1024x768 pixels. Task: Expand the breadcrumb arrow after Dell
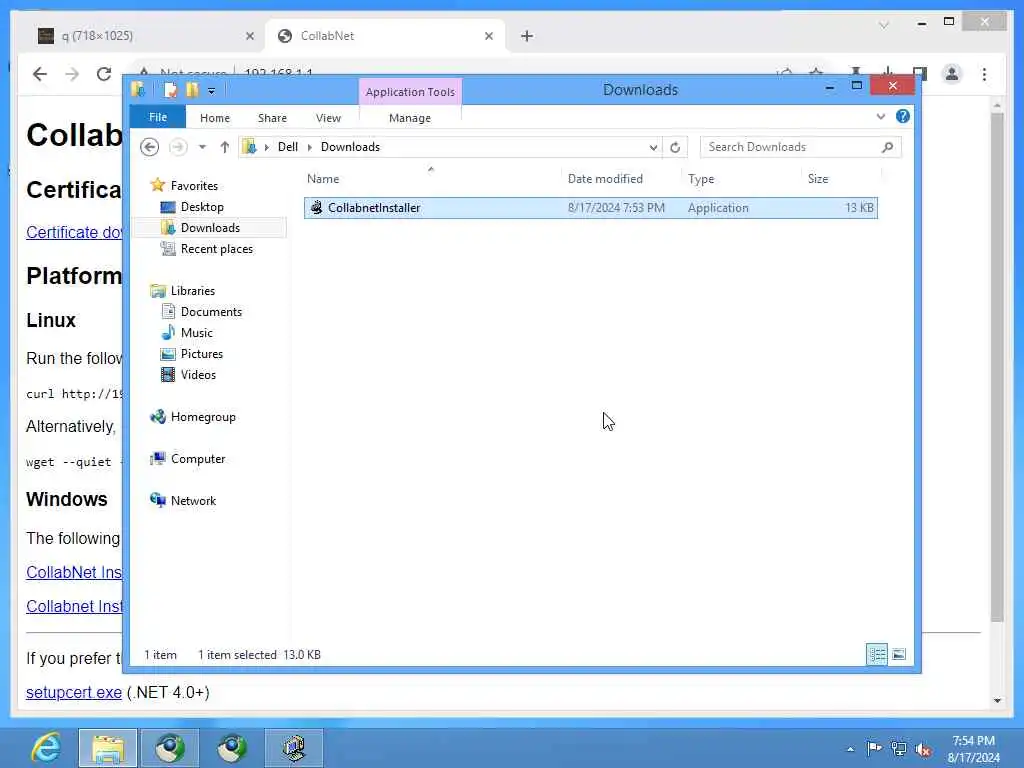[x=310, y=147]
